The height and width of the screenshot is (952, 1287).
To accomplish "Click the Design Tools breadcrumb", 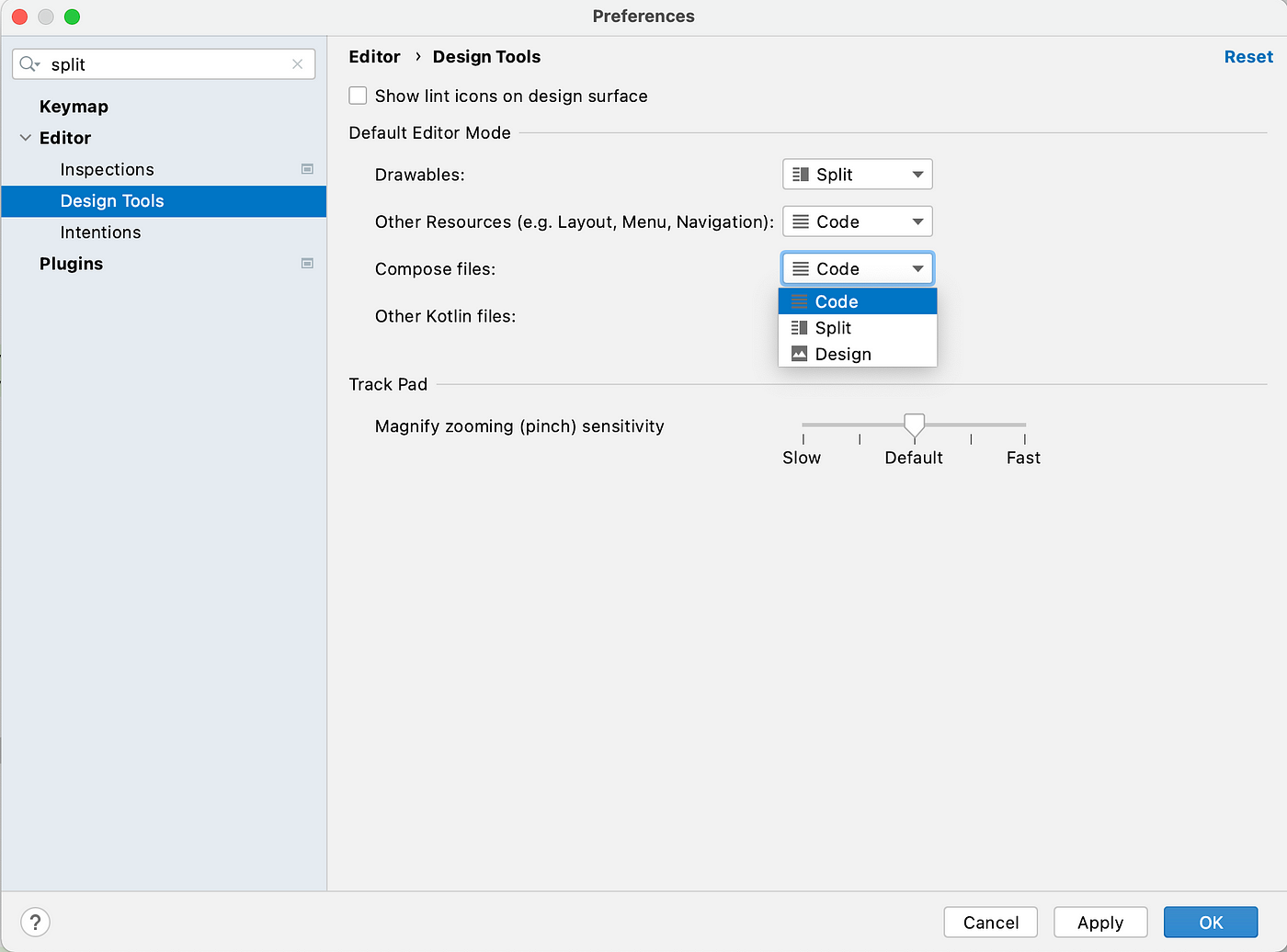I will (486, 56).
